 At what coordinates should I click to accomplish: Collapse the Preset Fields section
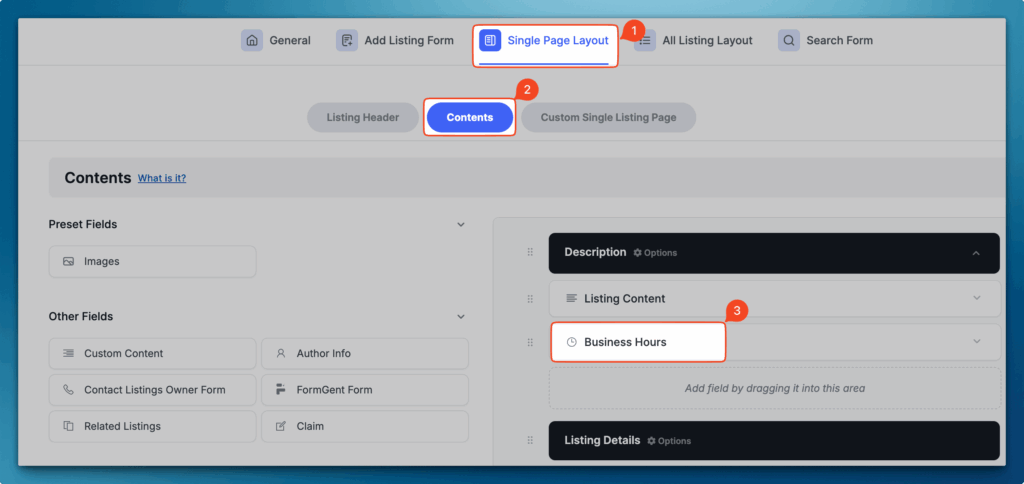pos(461,225)
